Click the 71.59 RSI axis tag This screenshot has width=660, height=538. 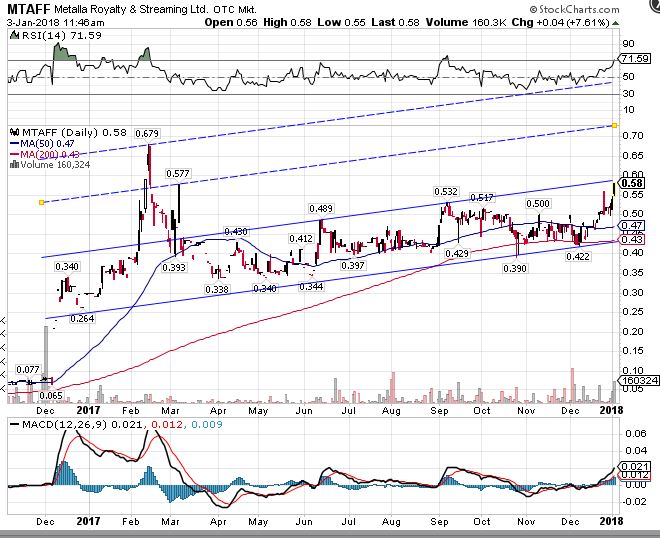click(634, 59)
